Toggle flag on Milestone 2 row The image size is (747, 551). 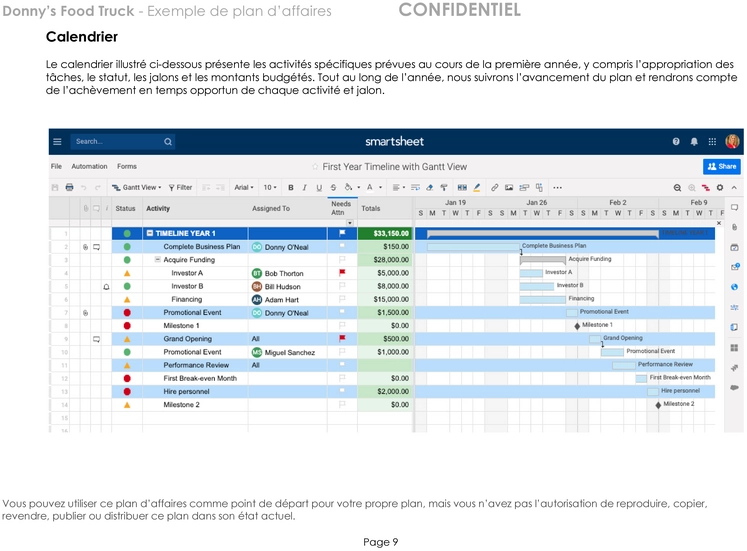[x=342, y=404]
